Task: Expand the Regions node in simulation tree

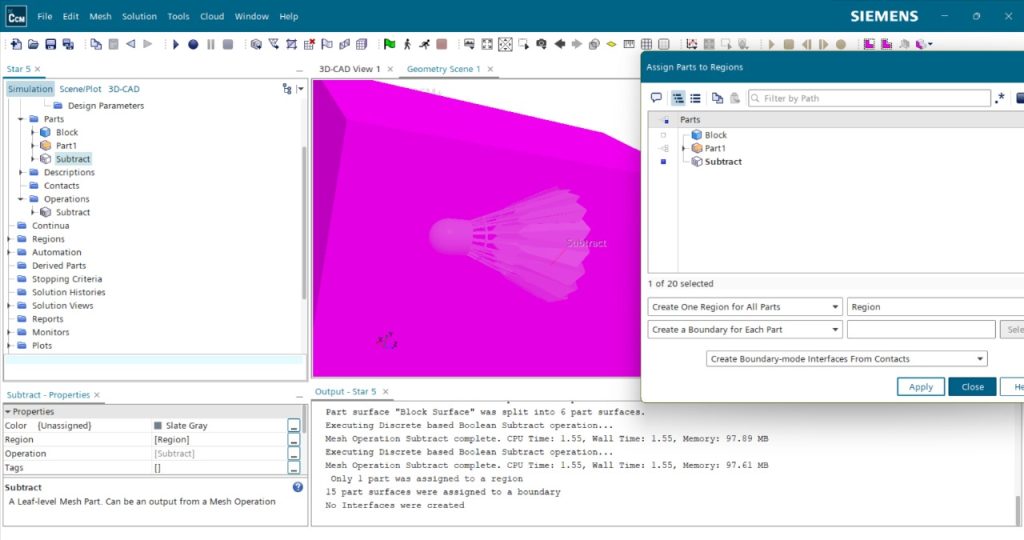Action: pyautogui.click(x=9, y=239)
